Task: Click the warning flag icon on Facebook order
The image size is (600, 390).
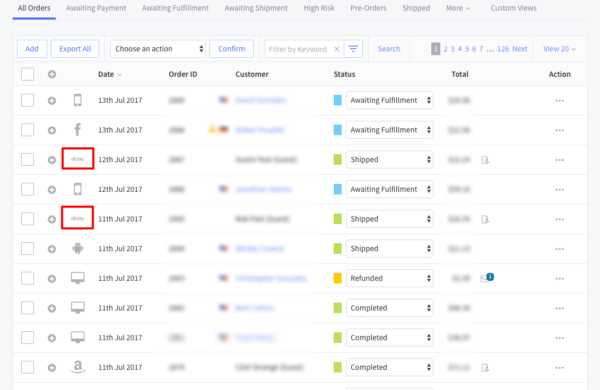Action: click(x=212, y=130)
